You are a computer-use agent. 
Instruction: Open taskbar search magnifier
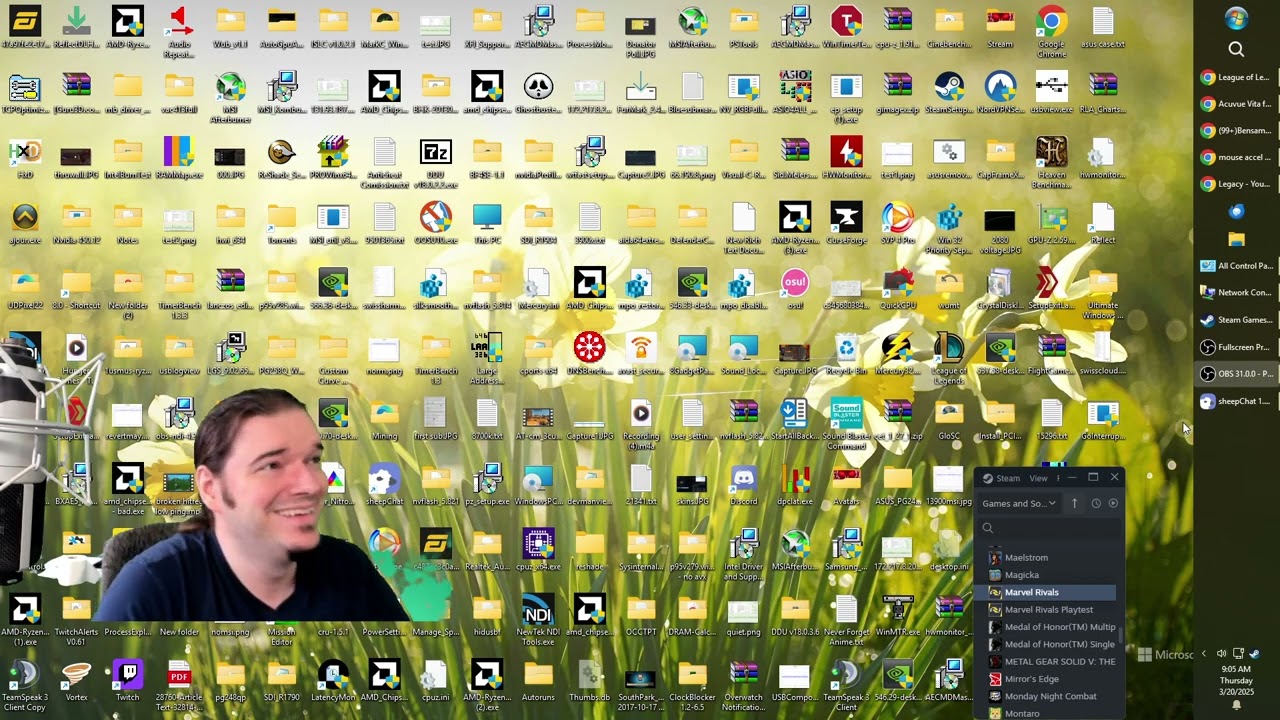[1236, 49]
